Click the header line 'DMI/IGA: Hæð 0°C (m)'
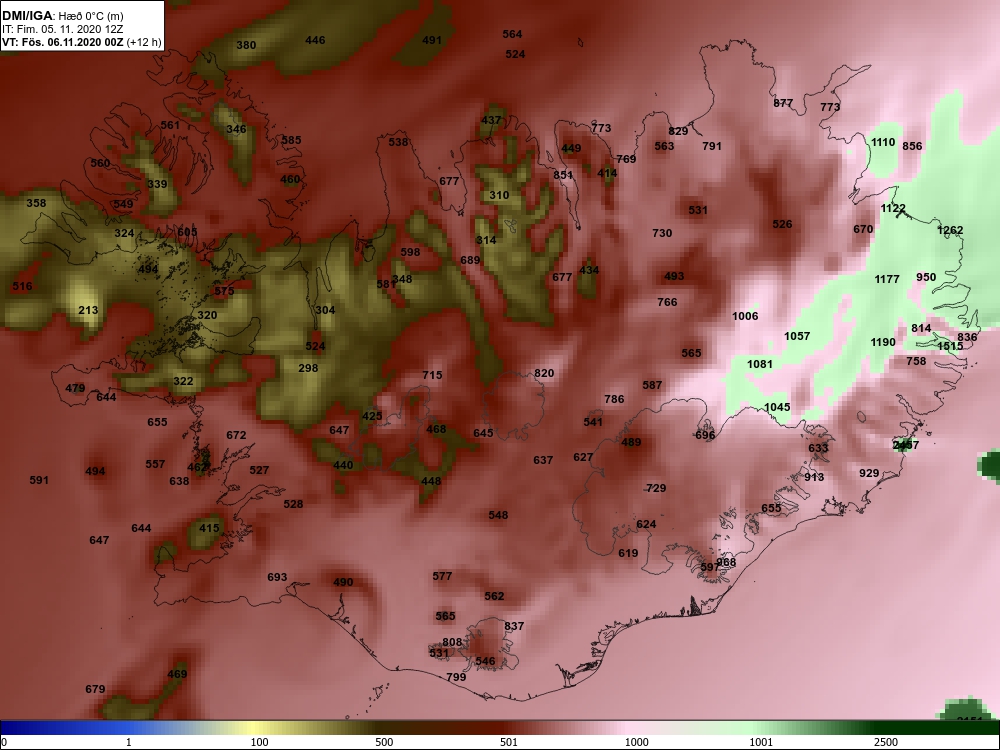The height and width of the screenshot is (750, 1000). point(64,15)
